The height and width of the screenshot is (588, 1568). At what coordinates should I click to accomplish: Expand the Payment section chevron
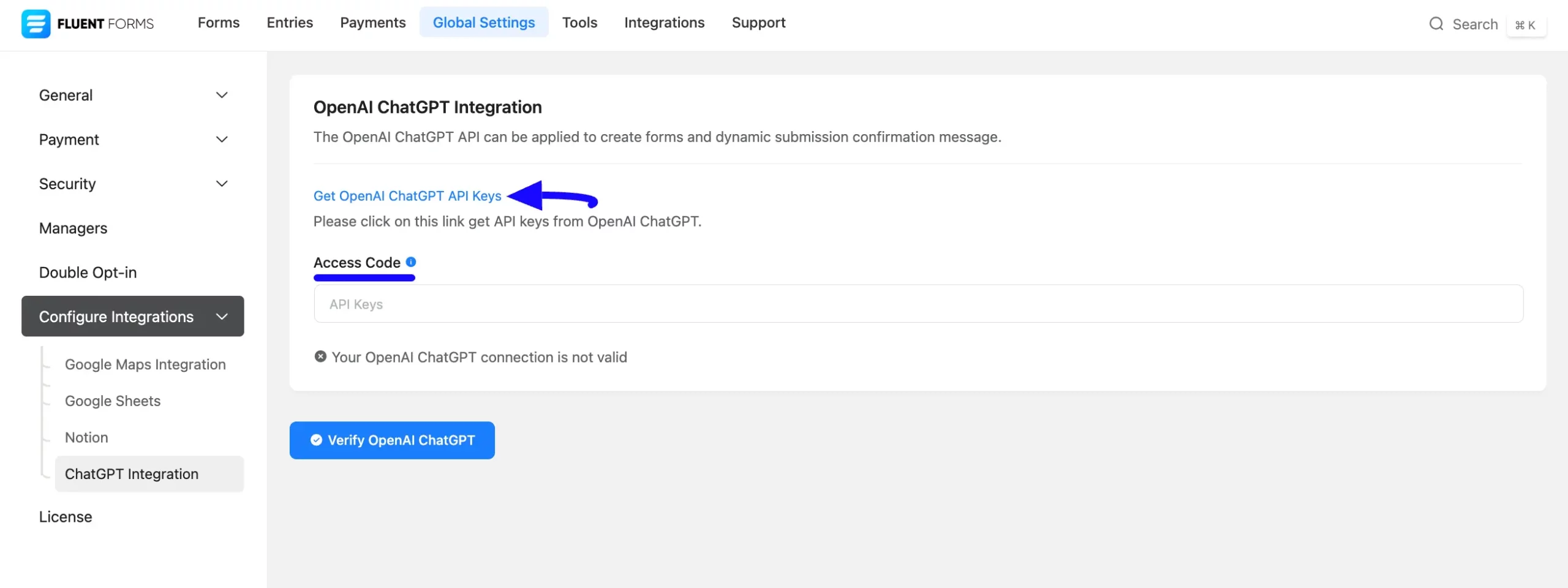[222, 140]
